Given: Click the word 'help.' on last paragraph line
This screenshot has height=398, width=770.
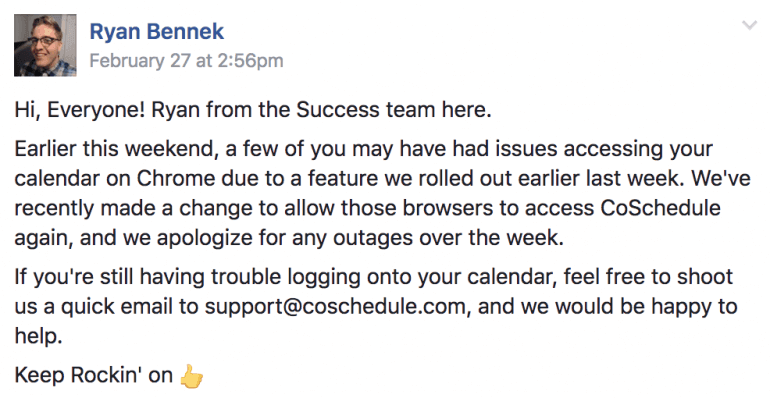Looking at the screenshot, I should (38, 336).
